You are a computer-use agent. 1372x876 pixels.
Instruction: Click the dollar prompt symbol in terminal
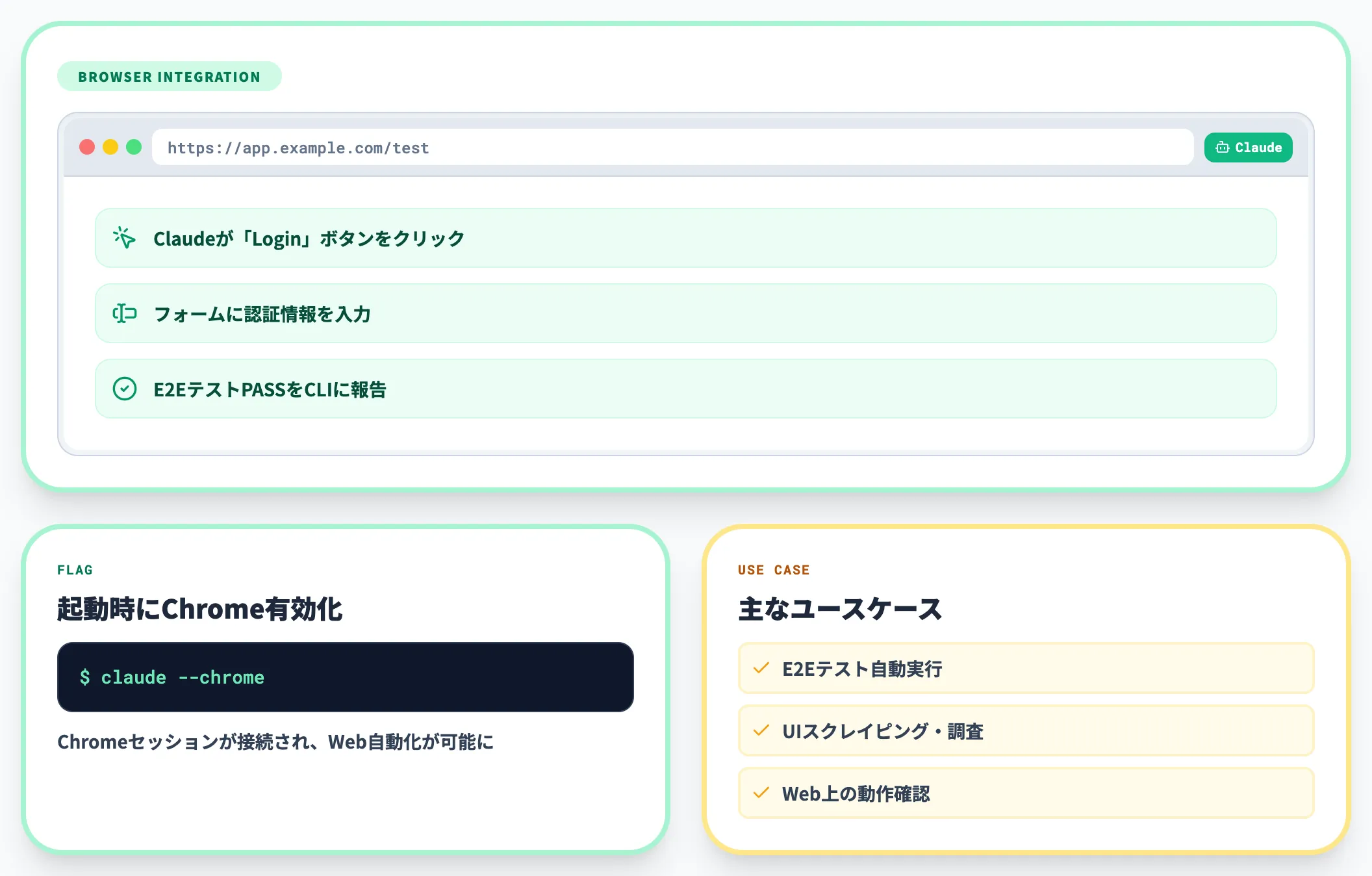[x=85, y=677]
